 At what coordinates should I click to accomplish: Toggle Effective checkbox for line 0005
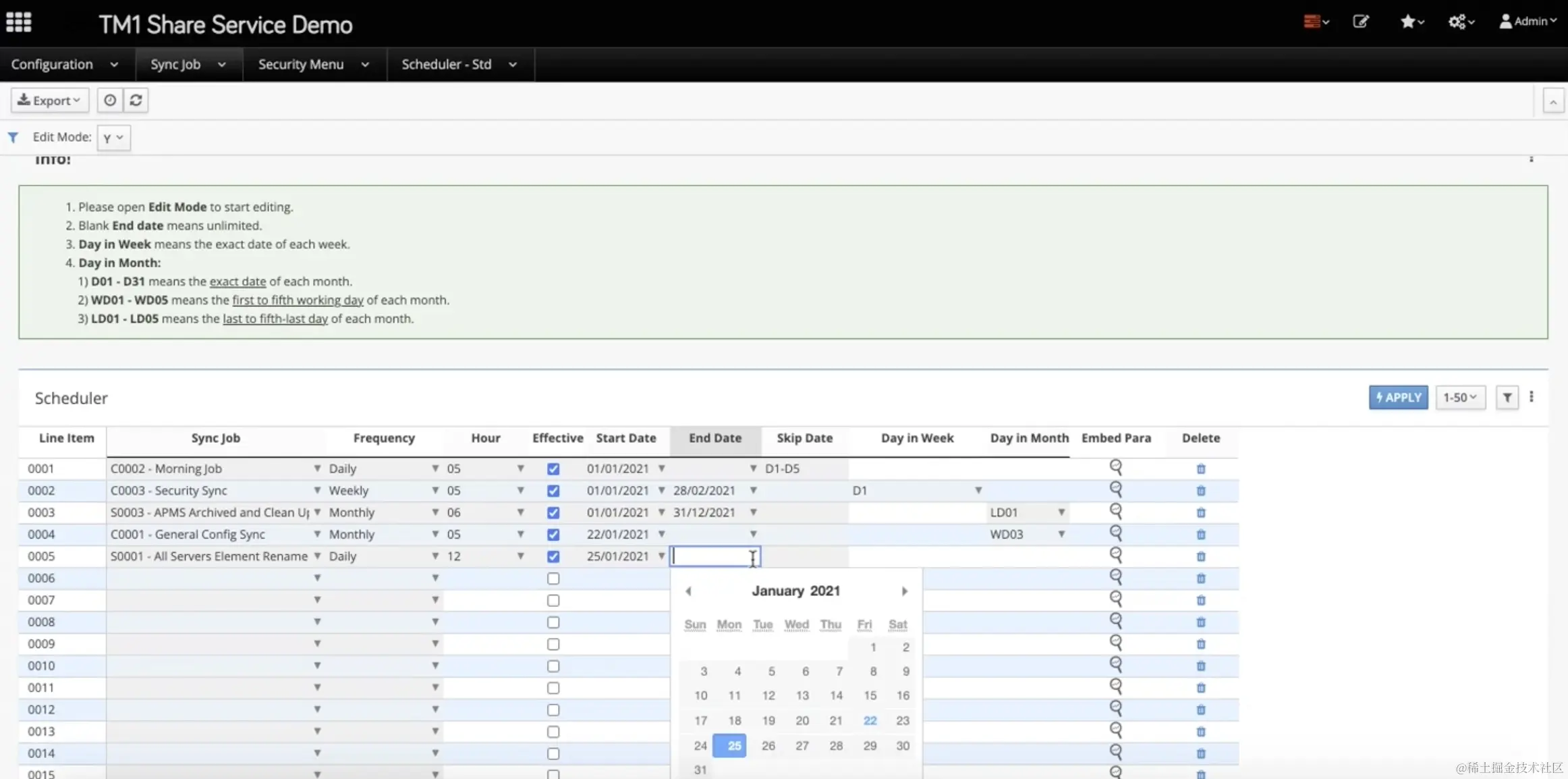[553, 556]
